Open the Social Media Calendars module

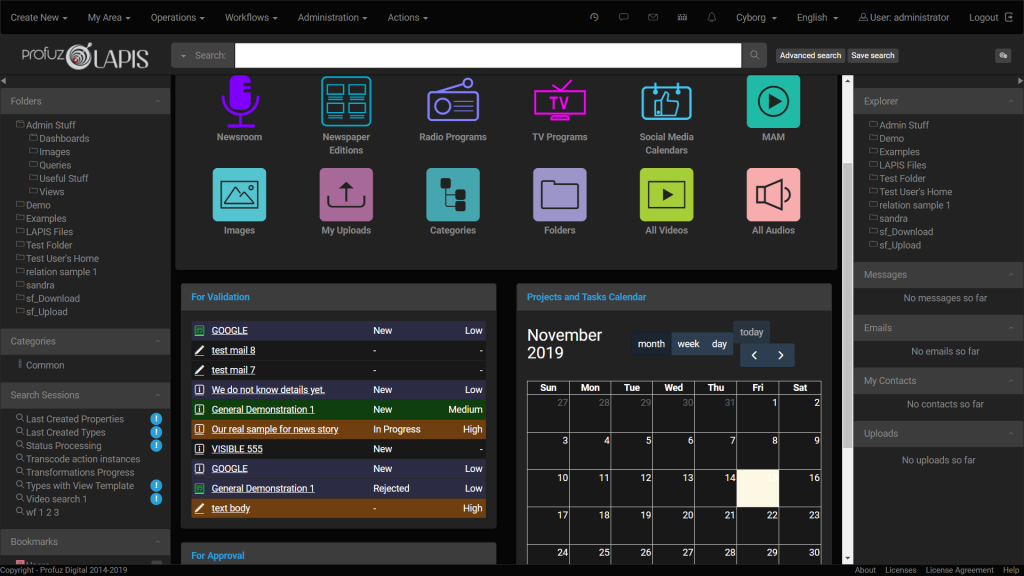(x=666, y=101)
